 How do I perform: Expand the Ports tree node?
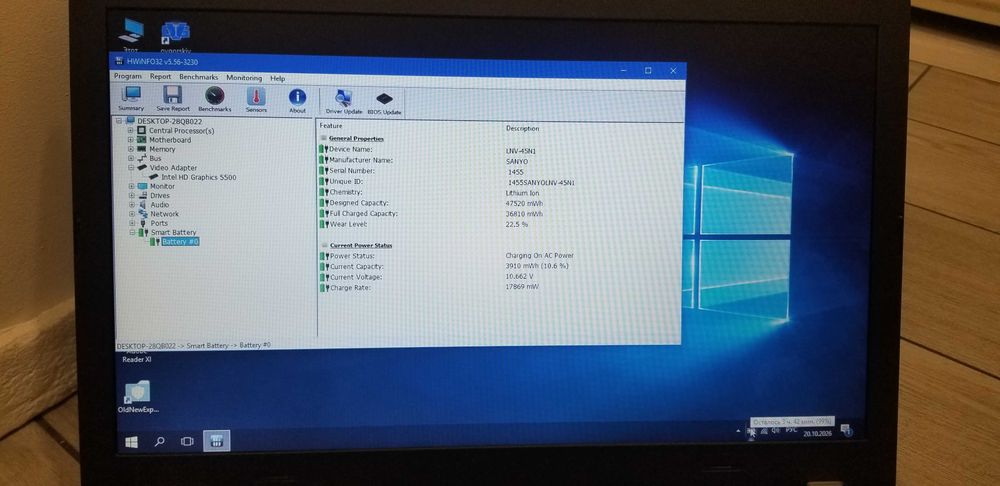[x=130, y=223]
